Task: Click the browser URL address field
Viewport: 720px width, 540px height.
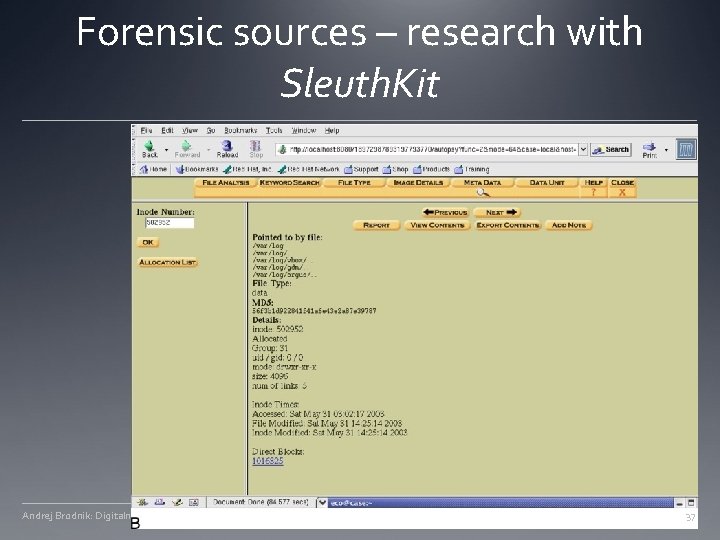Action: 433,150
